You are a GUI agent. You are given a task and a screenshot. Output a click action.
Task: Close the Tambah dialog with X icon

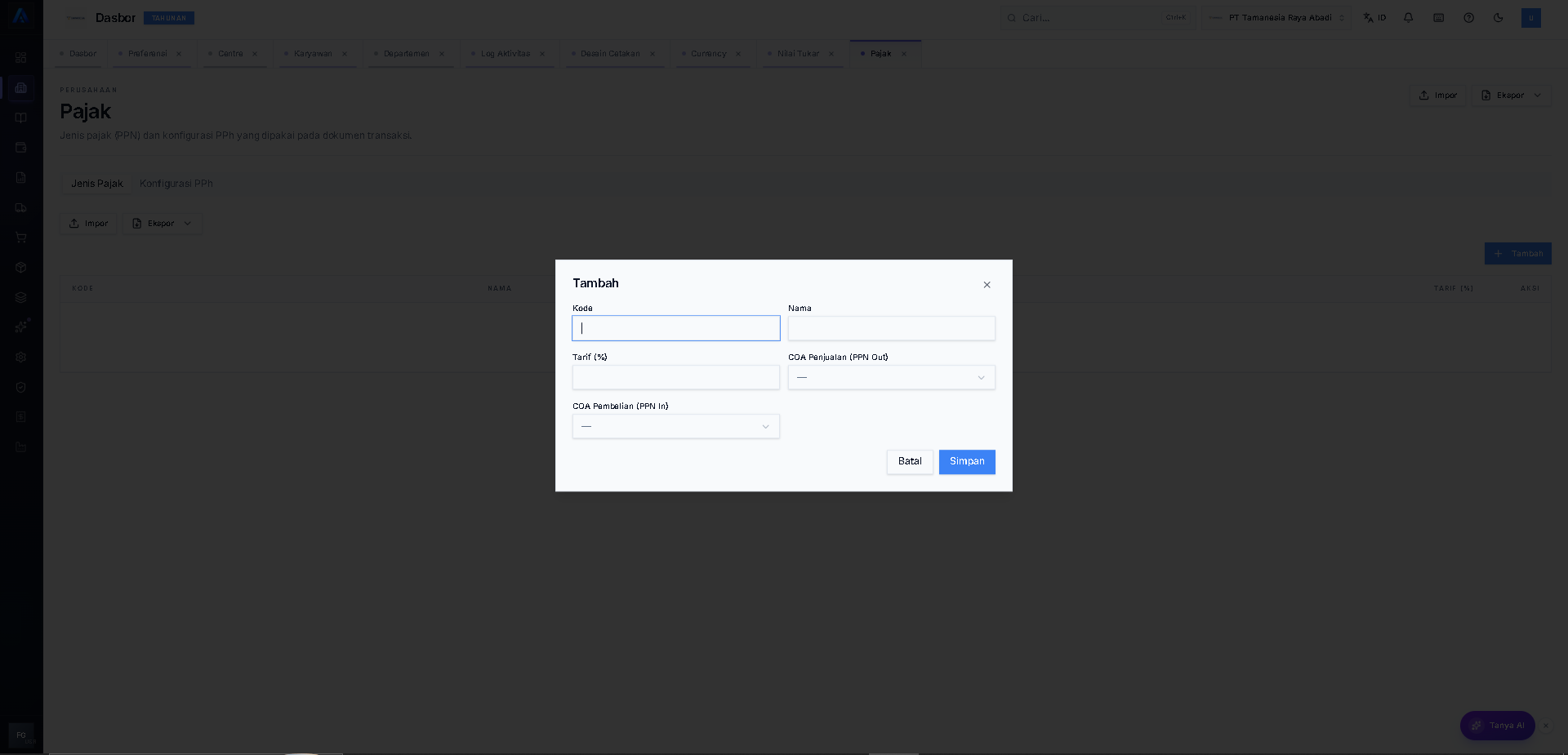click(x=987, y=285)
